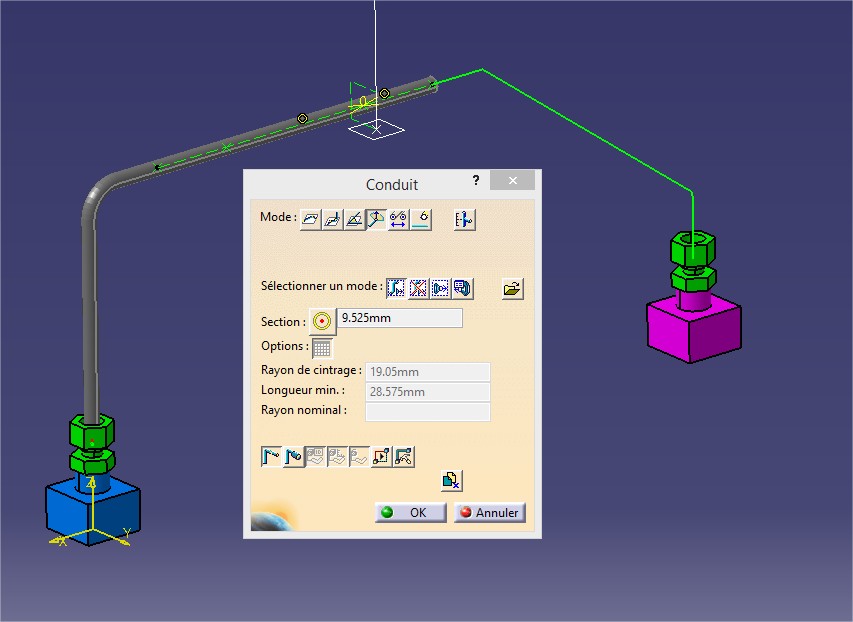Choose the catalog sheets select-mode icon
The image size is (853, 622).
[x=462, y=288]
